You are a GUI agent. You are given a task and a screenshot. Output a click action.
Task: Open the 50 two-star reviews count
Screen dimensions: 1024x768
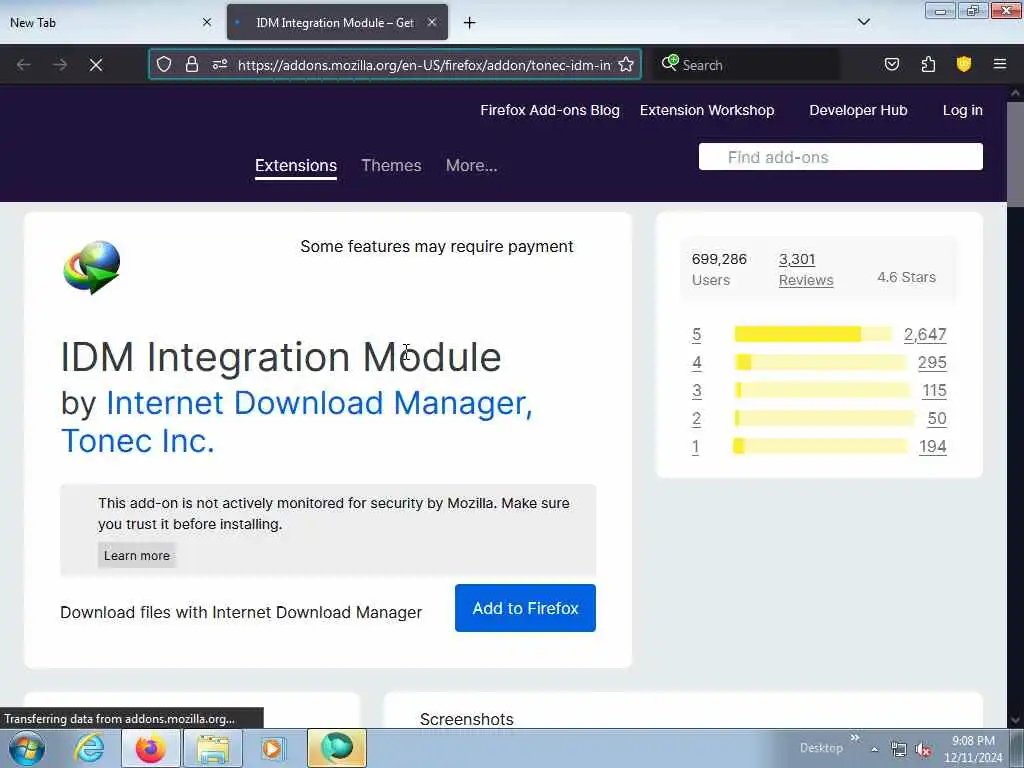click(936, 419)
